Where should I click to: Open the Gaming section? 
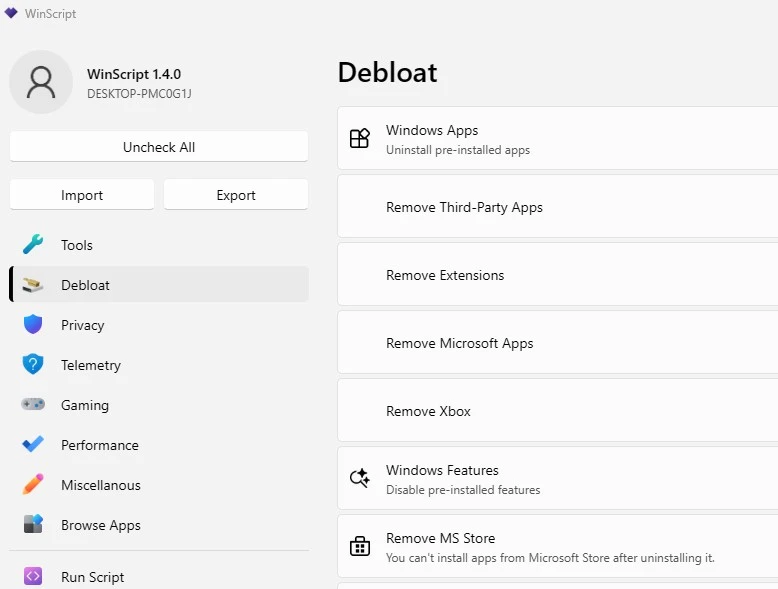tap(159, 404)
